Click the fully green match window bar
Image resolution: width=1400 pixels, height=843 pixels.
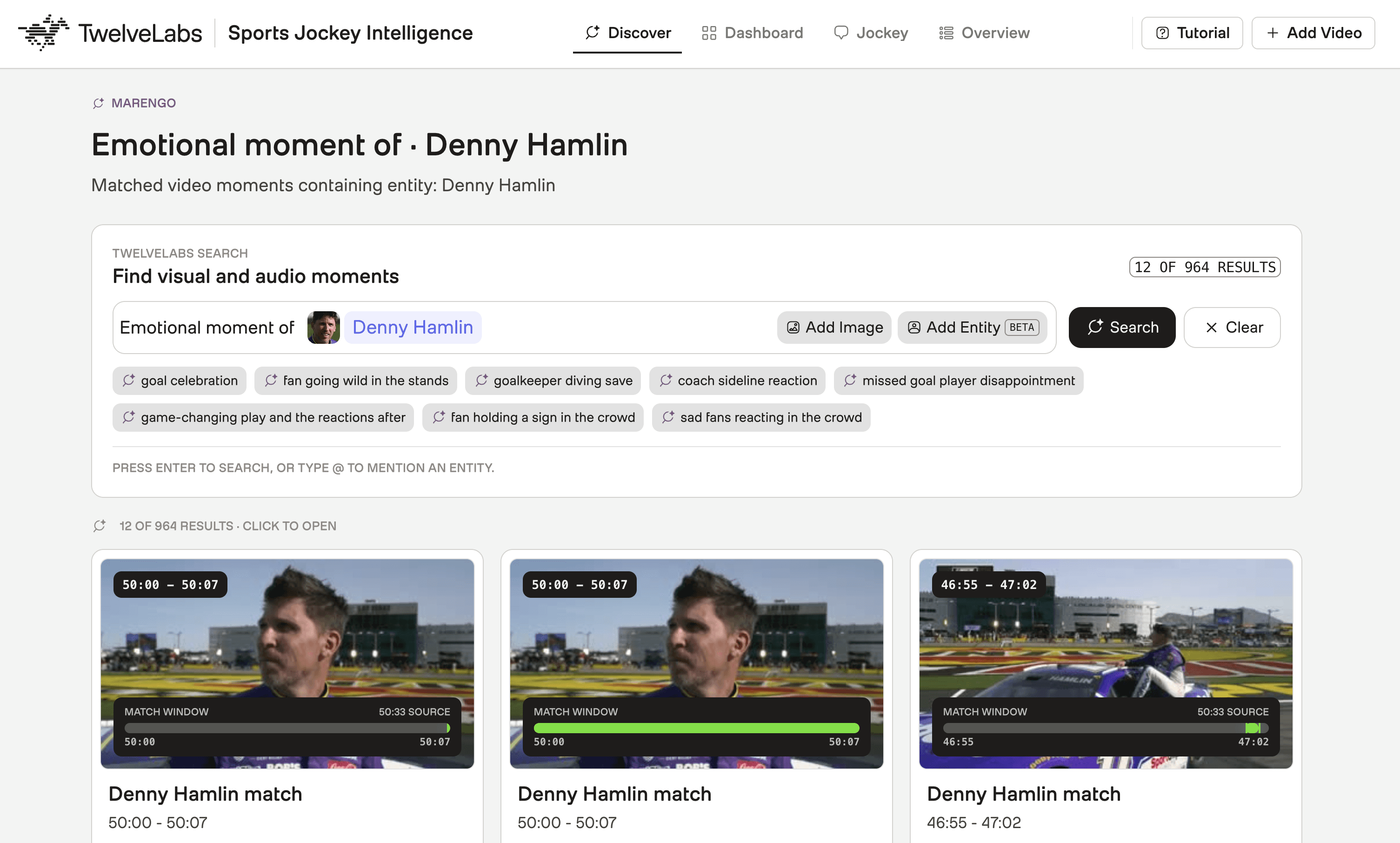(696, 728)
